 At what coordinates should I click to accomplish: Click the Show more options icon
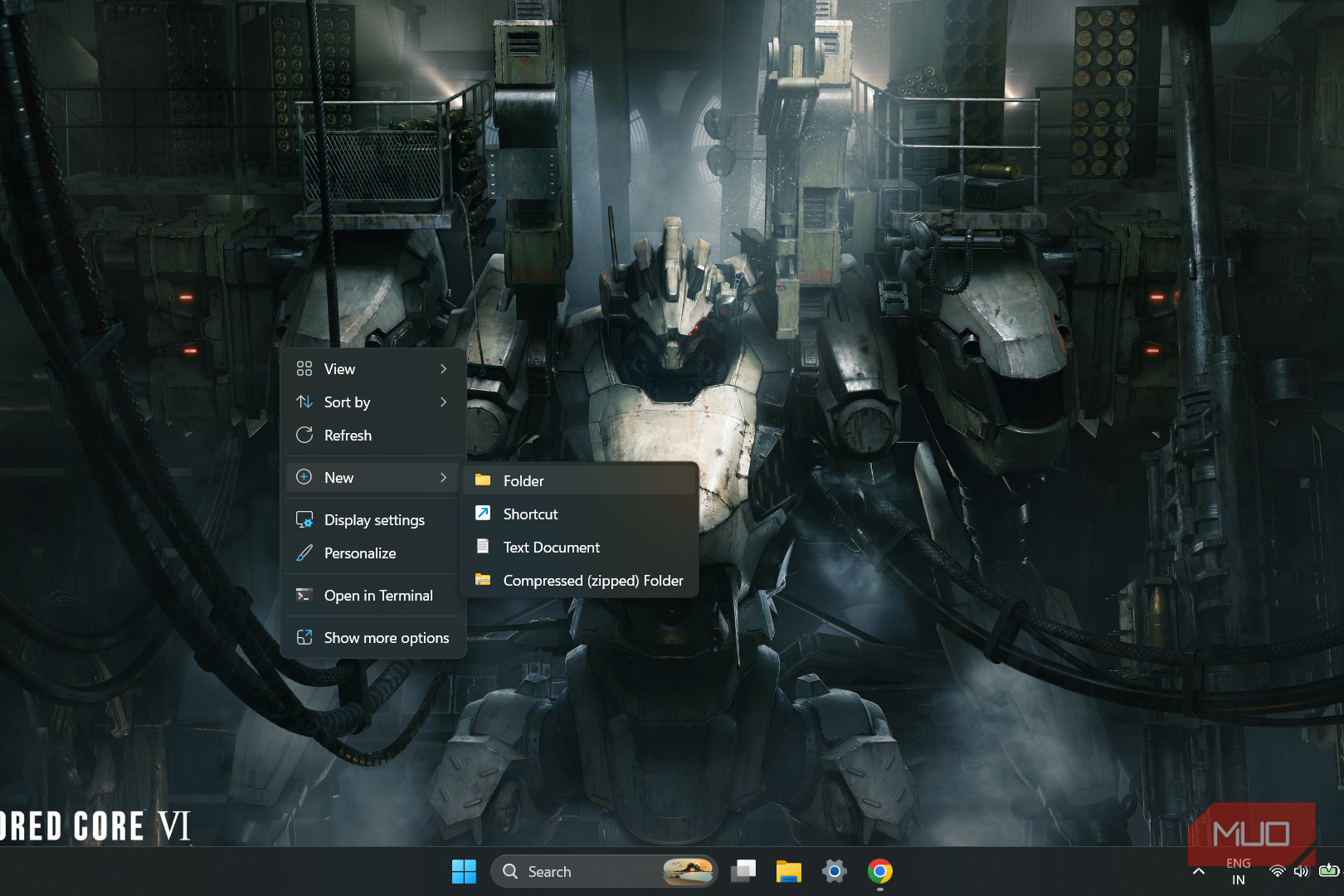point(304,638)
